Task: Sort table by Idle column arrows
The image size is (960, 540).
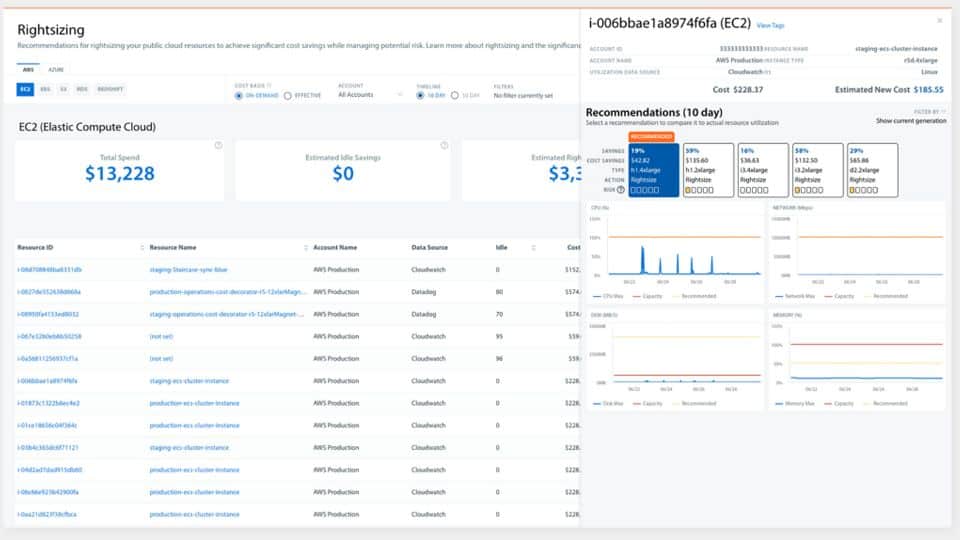Action: [533, 247]
